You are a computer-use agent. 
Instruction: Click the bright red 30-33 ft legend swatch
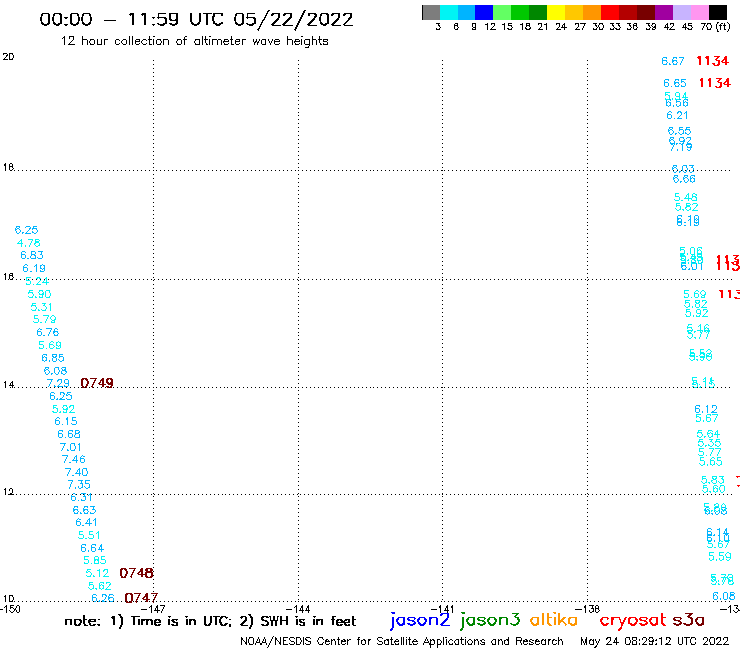[610, 12]
